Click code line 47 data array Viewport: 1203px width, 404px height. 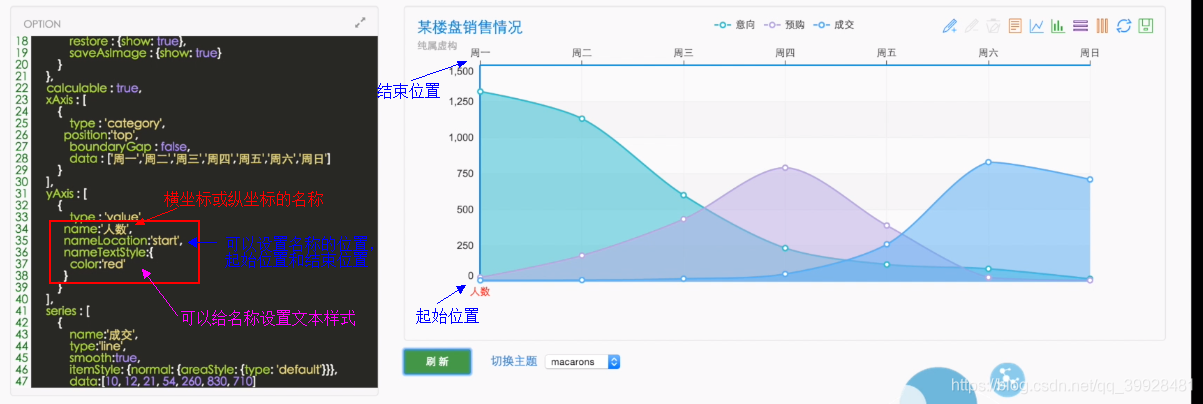[x=161, y=381]
